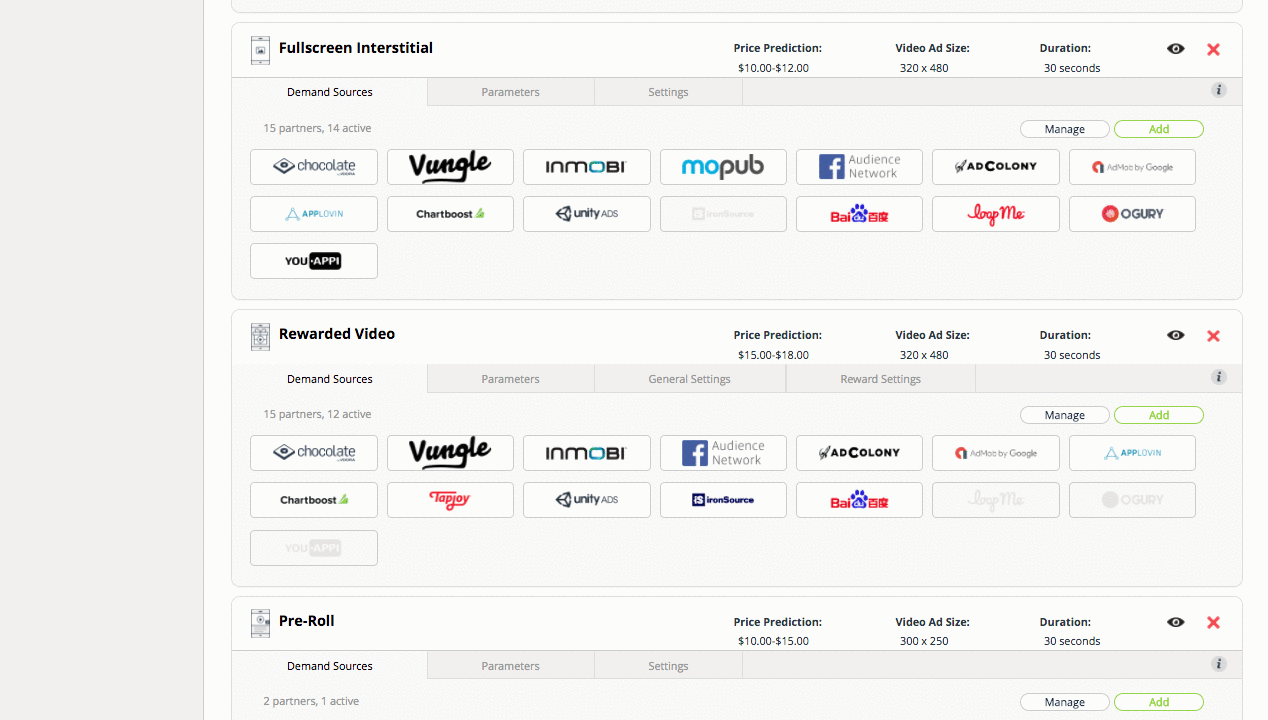
Task: Open info icon for Fullscreen Interstitial
Action: [x=1219, y=90]
